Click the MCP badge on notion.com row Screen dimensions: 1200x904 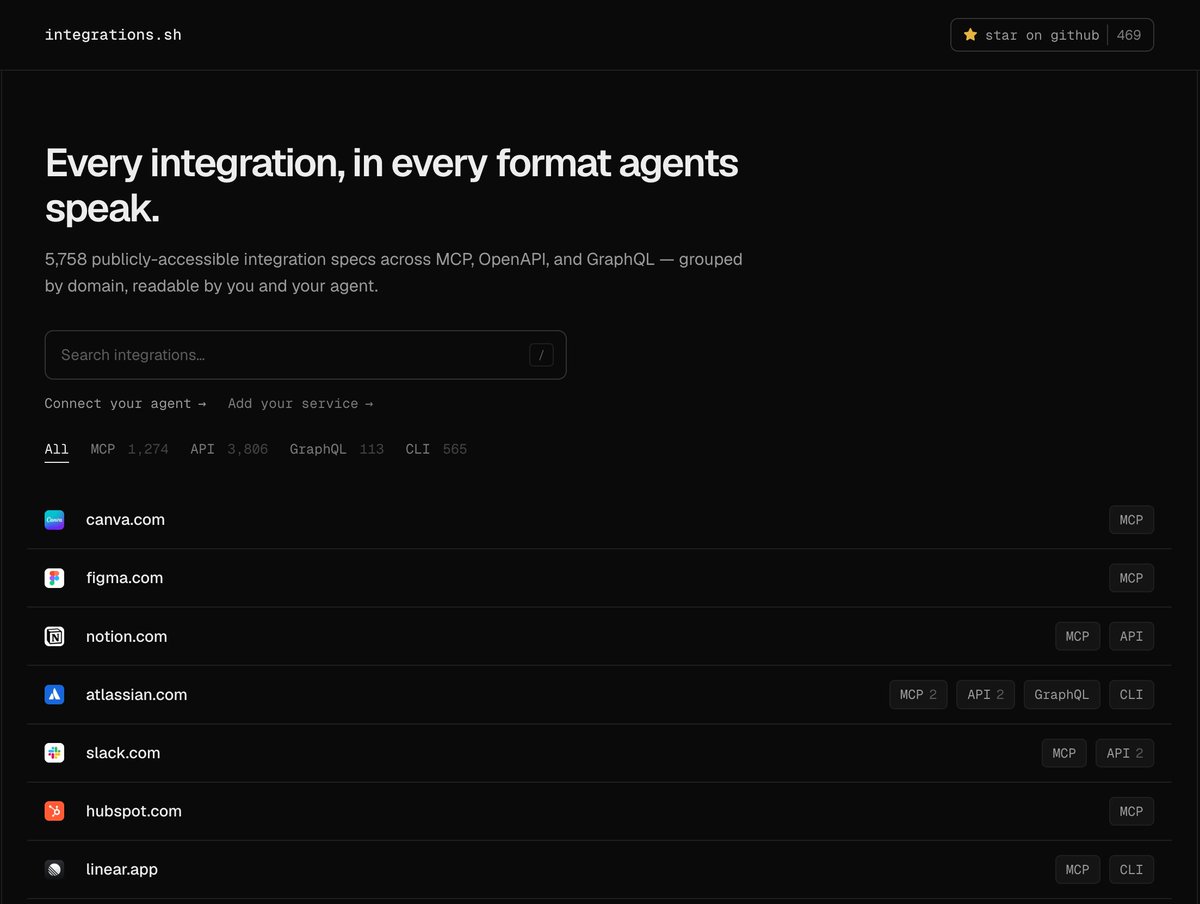[x=1077, y=636]
